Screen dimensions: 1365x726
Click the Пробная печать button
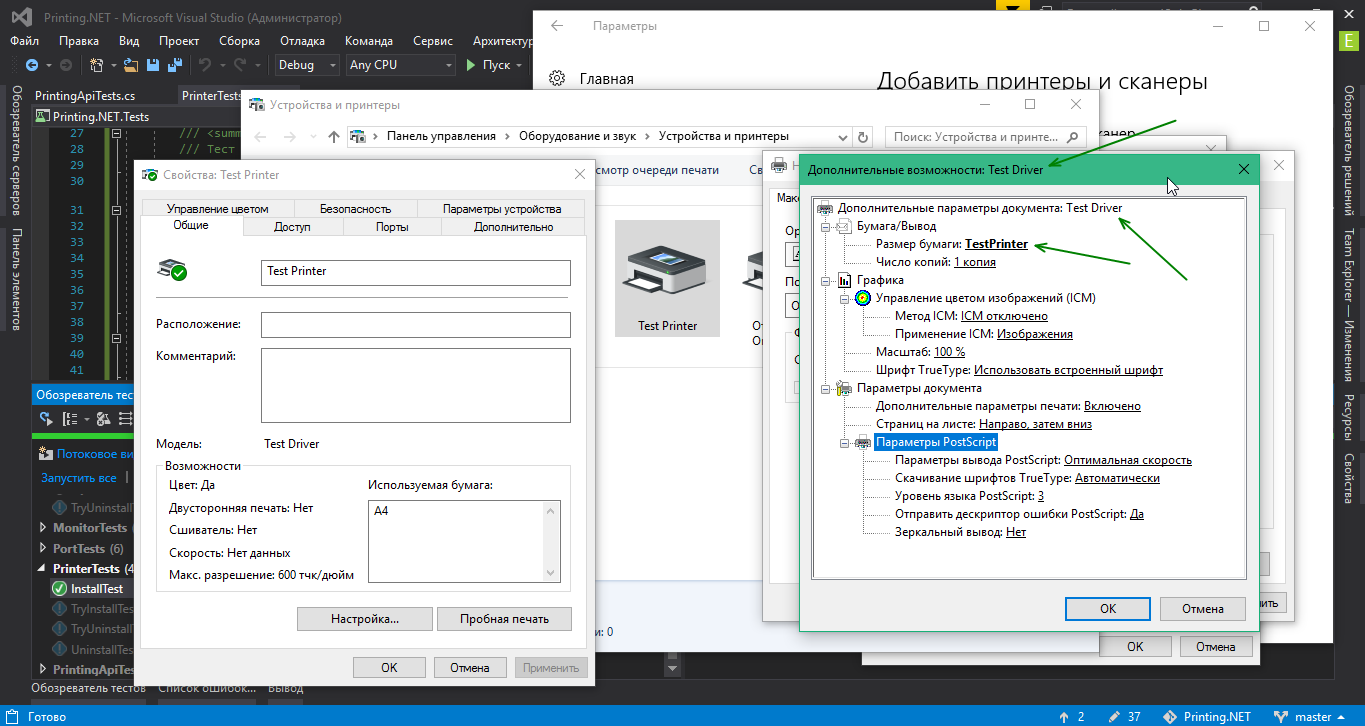(504, 619)
